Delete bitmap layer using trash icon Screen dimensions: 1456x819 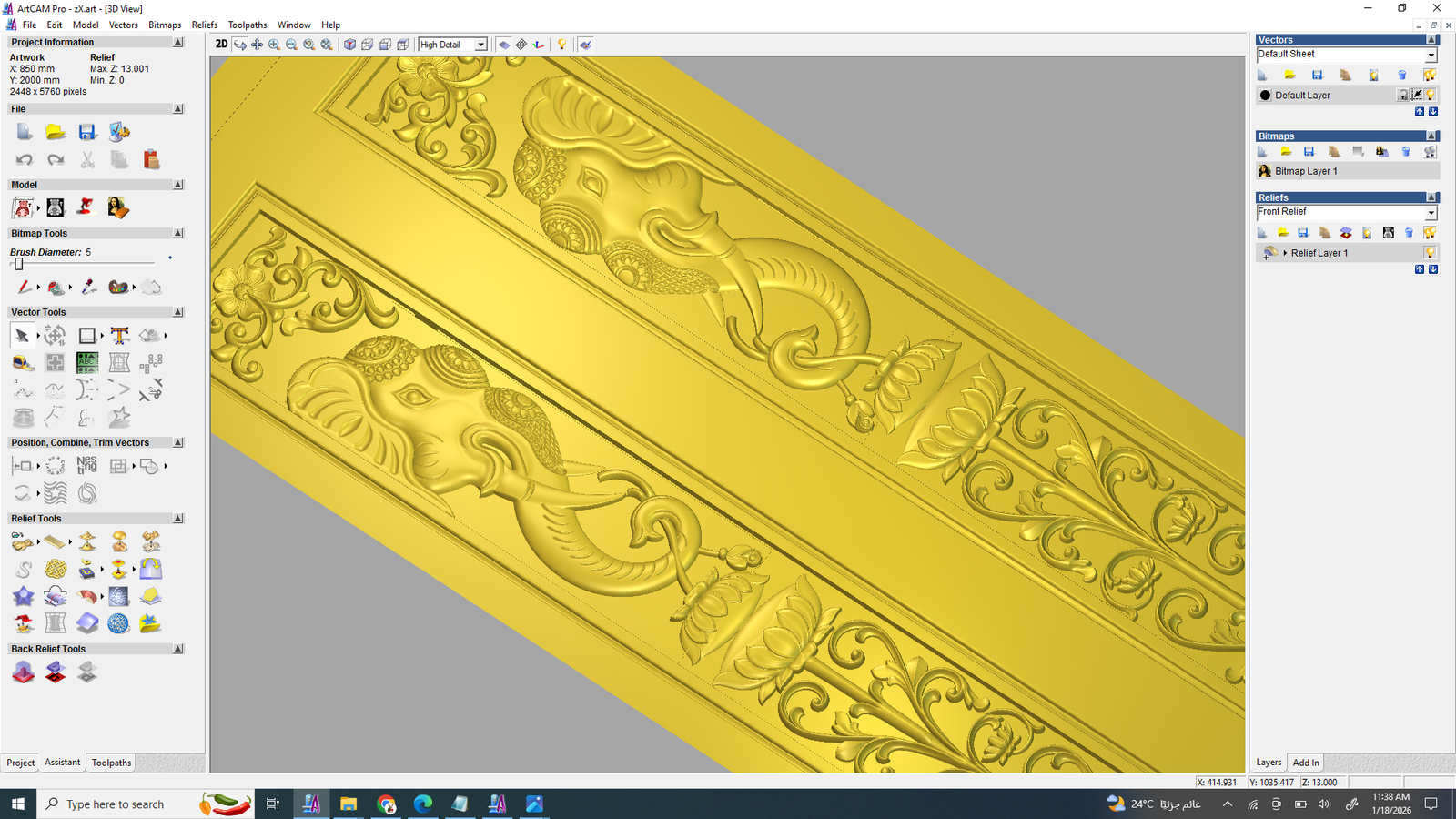(x=1406, y=152)
